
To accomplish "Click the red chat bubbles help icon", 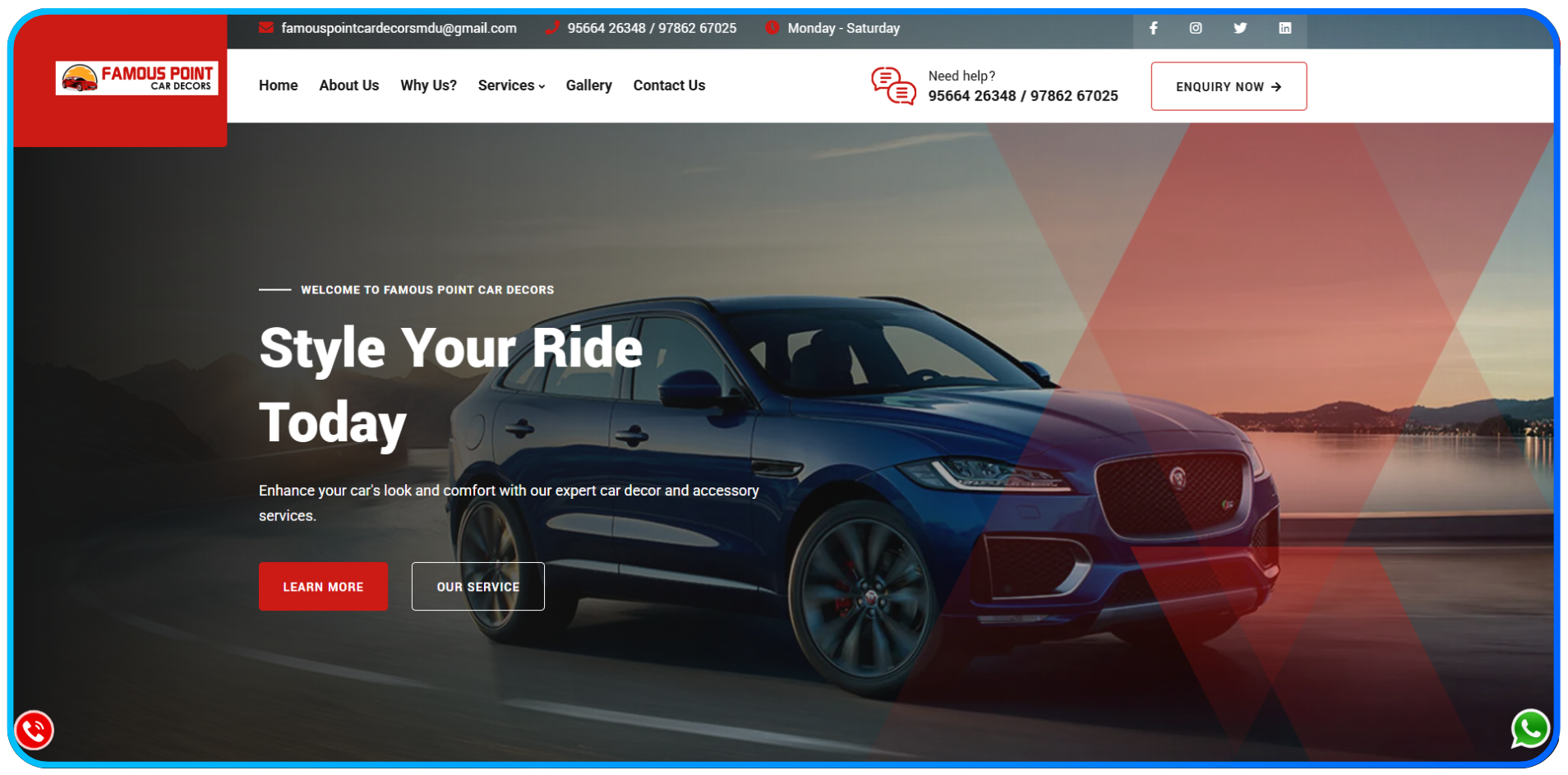I will pyautogui.click(x=893, y=86).
